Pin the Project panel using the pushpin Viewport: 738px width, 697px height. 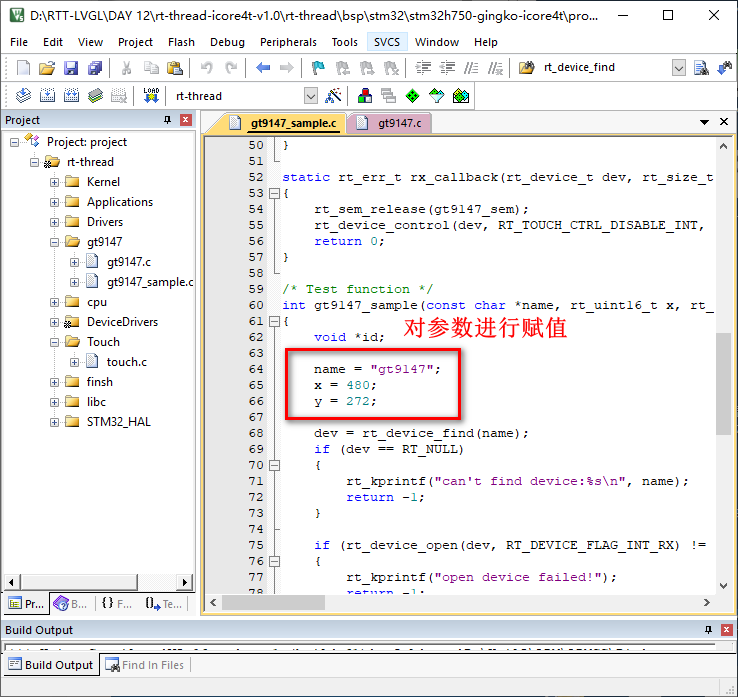(x=167, y=120)
